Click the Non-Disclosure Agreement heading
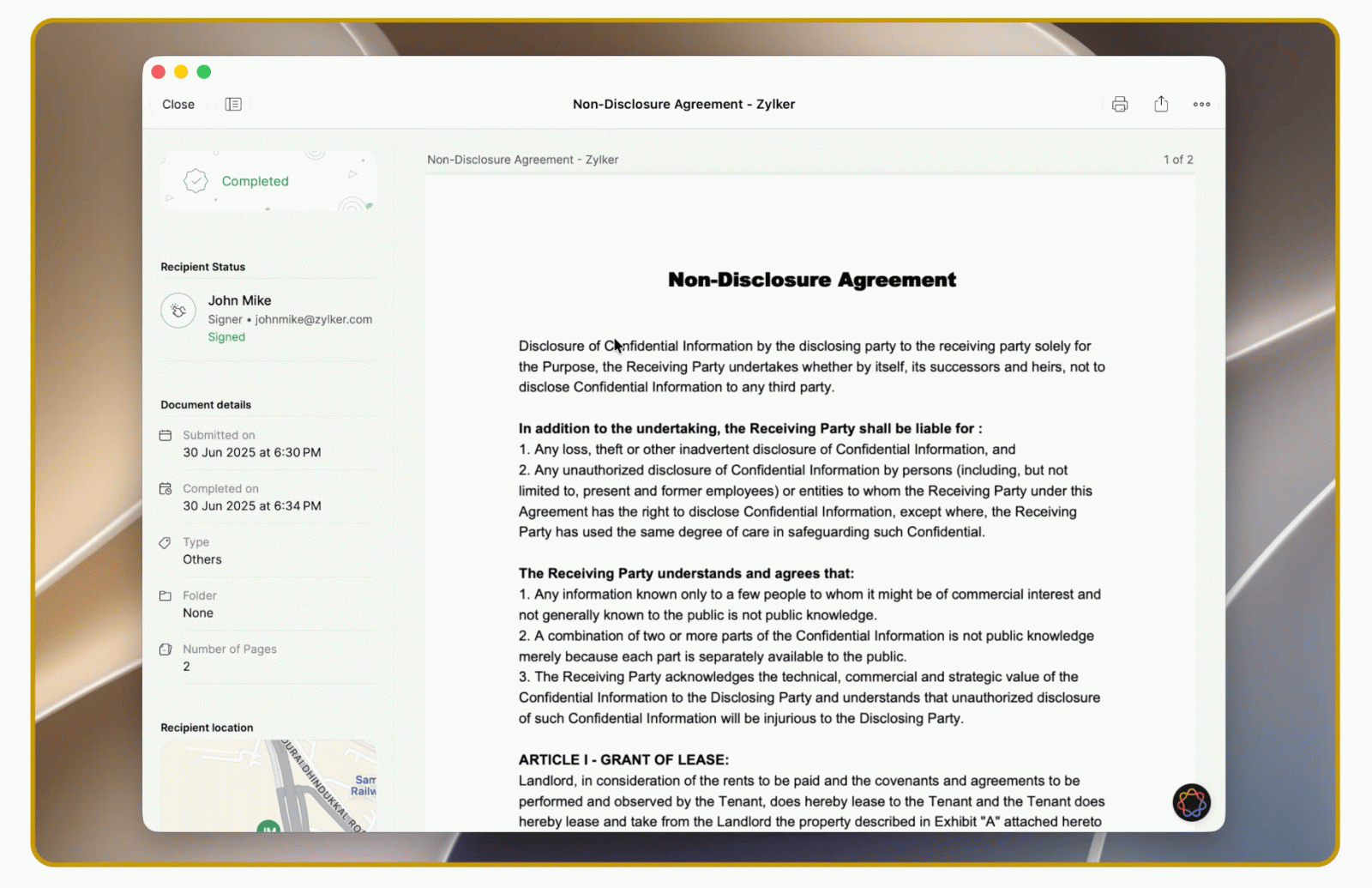This screenshot has height=888, width=1372. coord(811,280)
